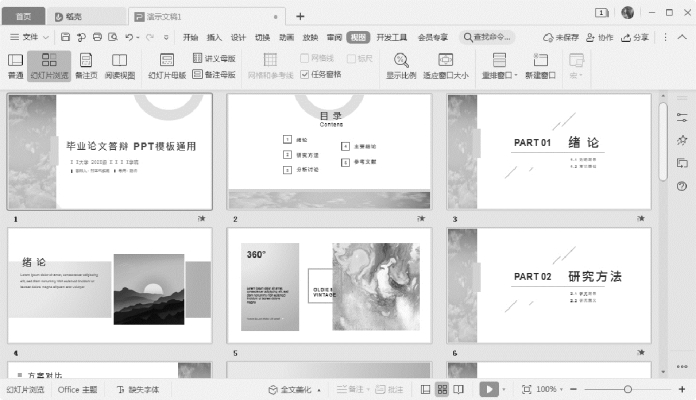Open the 切换 transitions tab
The width and height of the screenshot is (696, 400).
[262, 37]
